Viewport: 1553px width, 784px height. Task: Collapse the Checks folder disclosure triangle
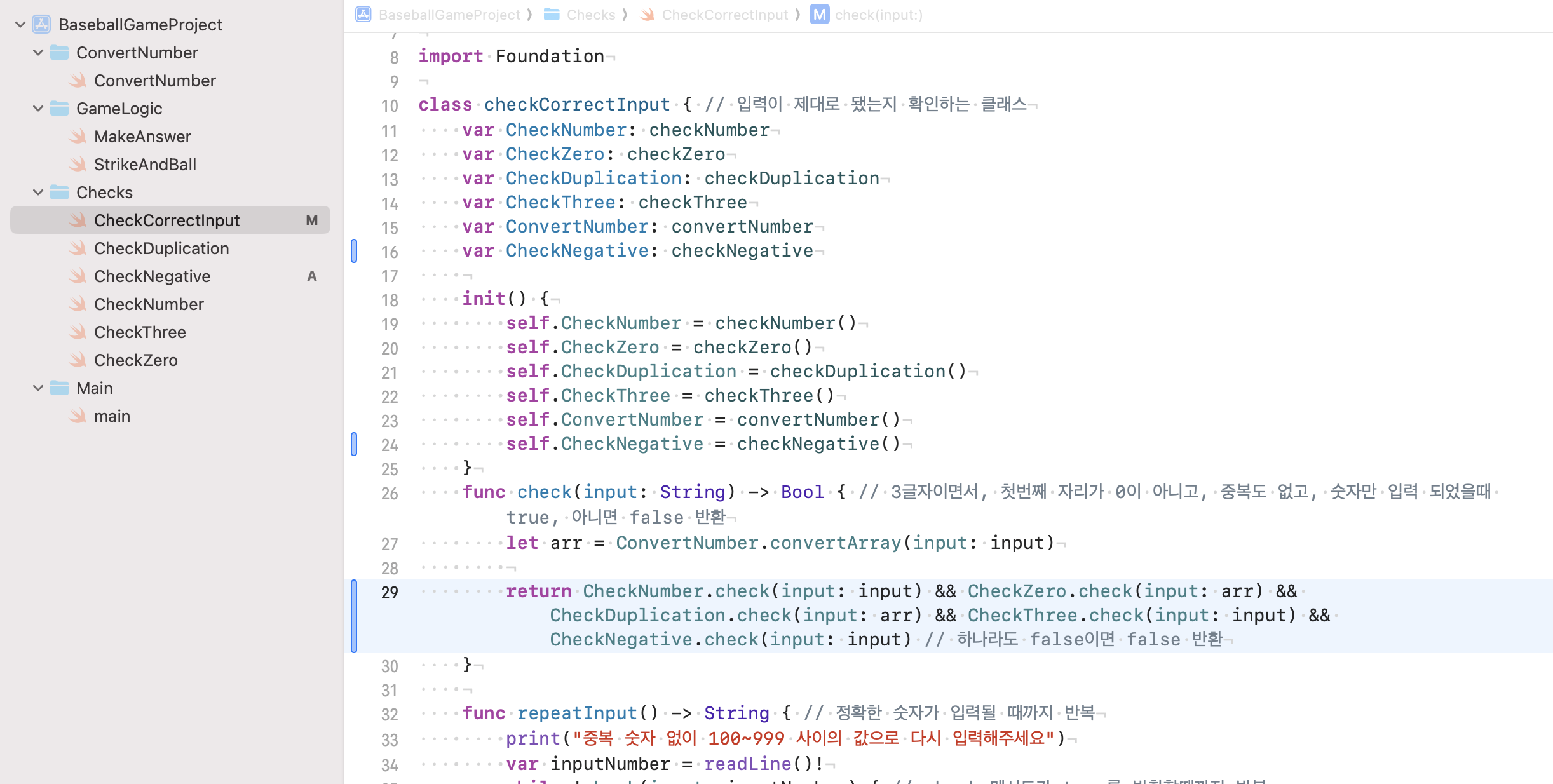click(38, 193)
